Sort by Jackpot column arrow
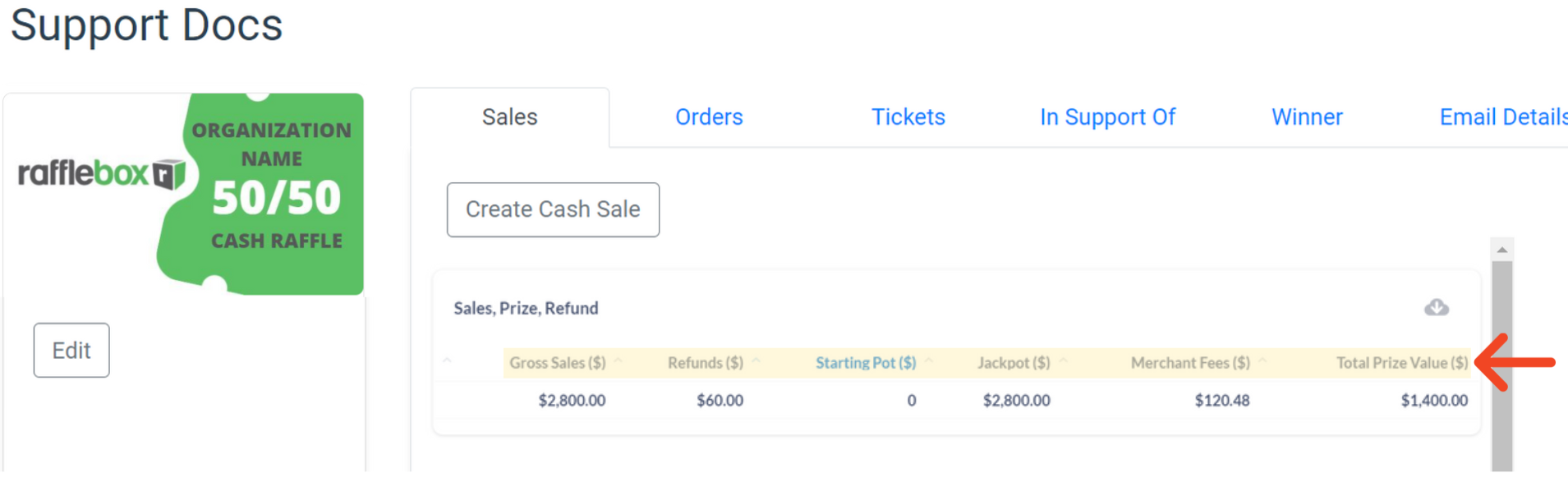This screenshot has height=482, width=1568. pyautogui.click(x=1064, y=361)
